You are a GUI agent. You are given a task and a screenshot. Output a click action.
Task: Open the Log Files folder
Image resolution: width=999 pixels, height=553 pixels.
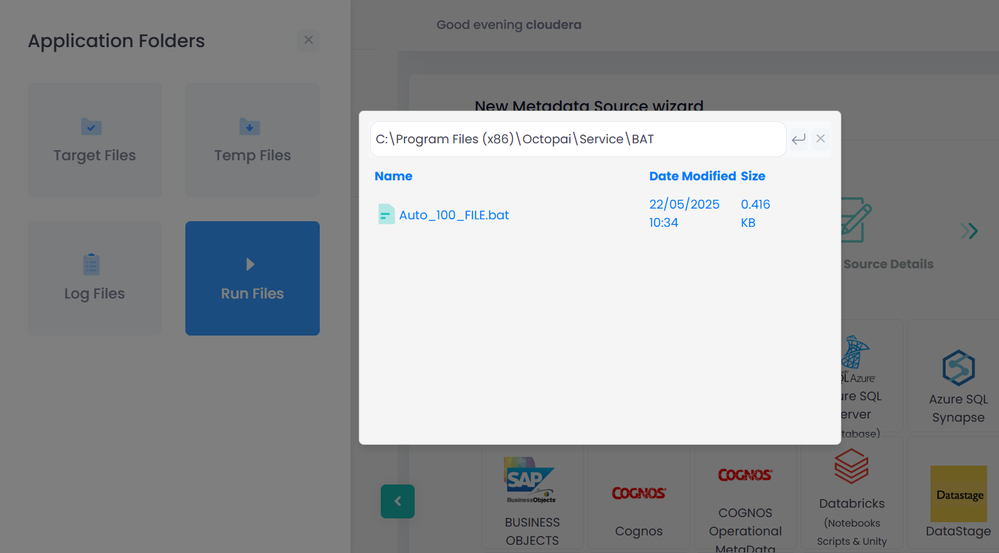point(94,278)
